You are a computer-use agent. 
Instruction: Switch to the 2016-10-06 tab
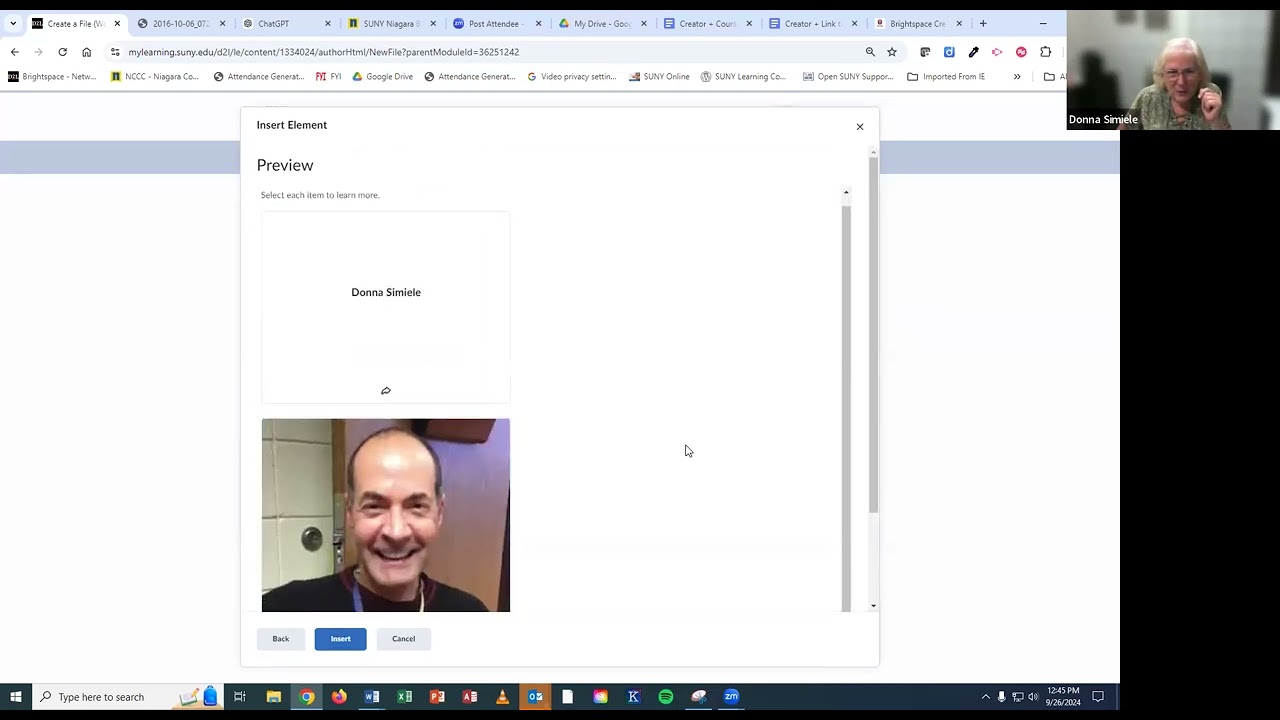(x=178, y=23)
